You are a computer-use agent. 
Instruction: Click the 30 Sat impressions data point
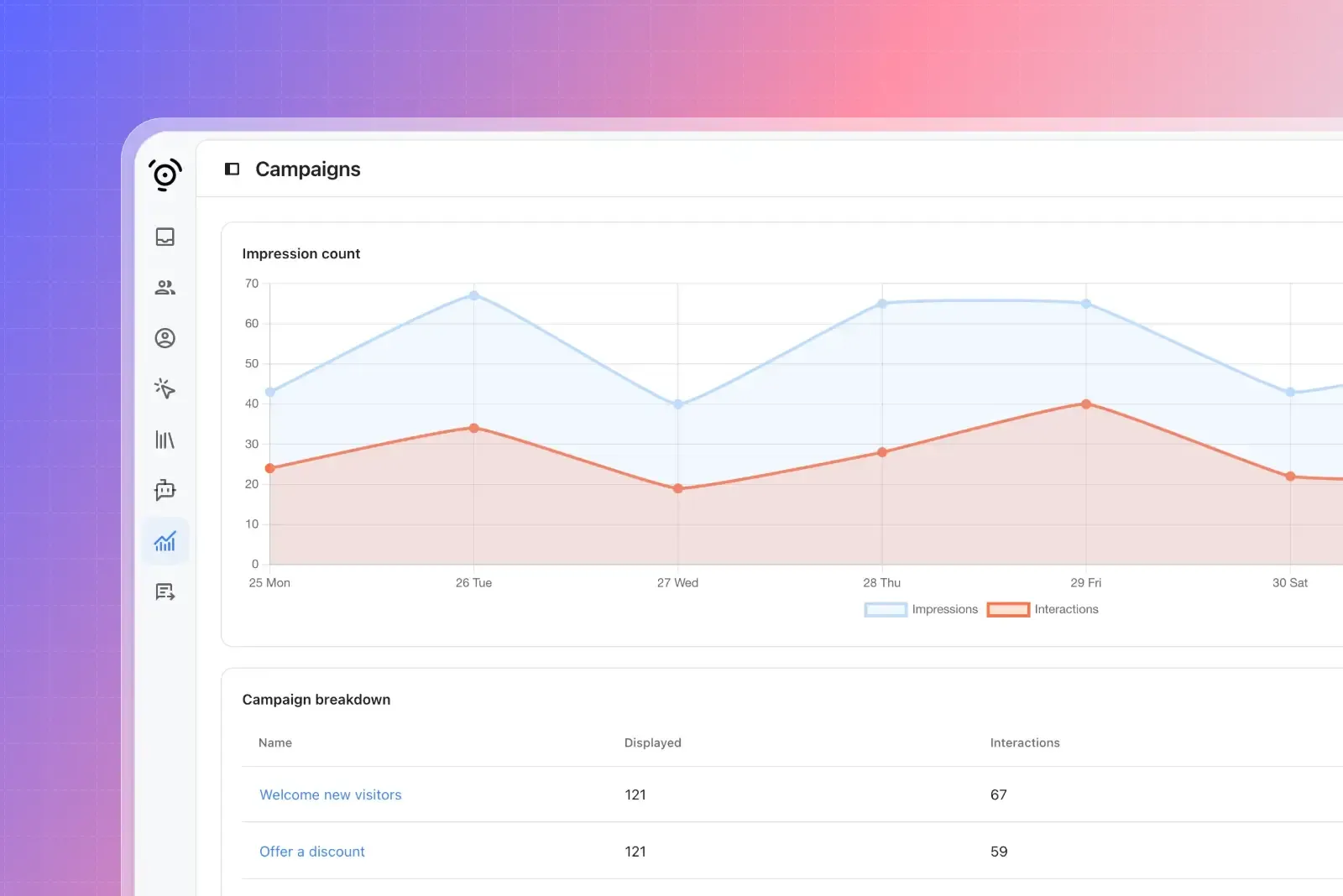click(x=1290, y=392)
